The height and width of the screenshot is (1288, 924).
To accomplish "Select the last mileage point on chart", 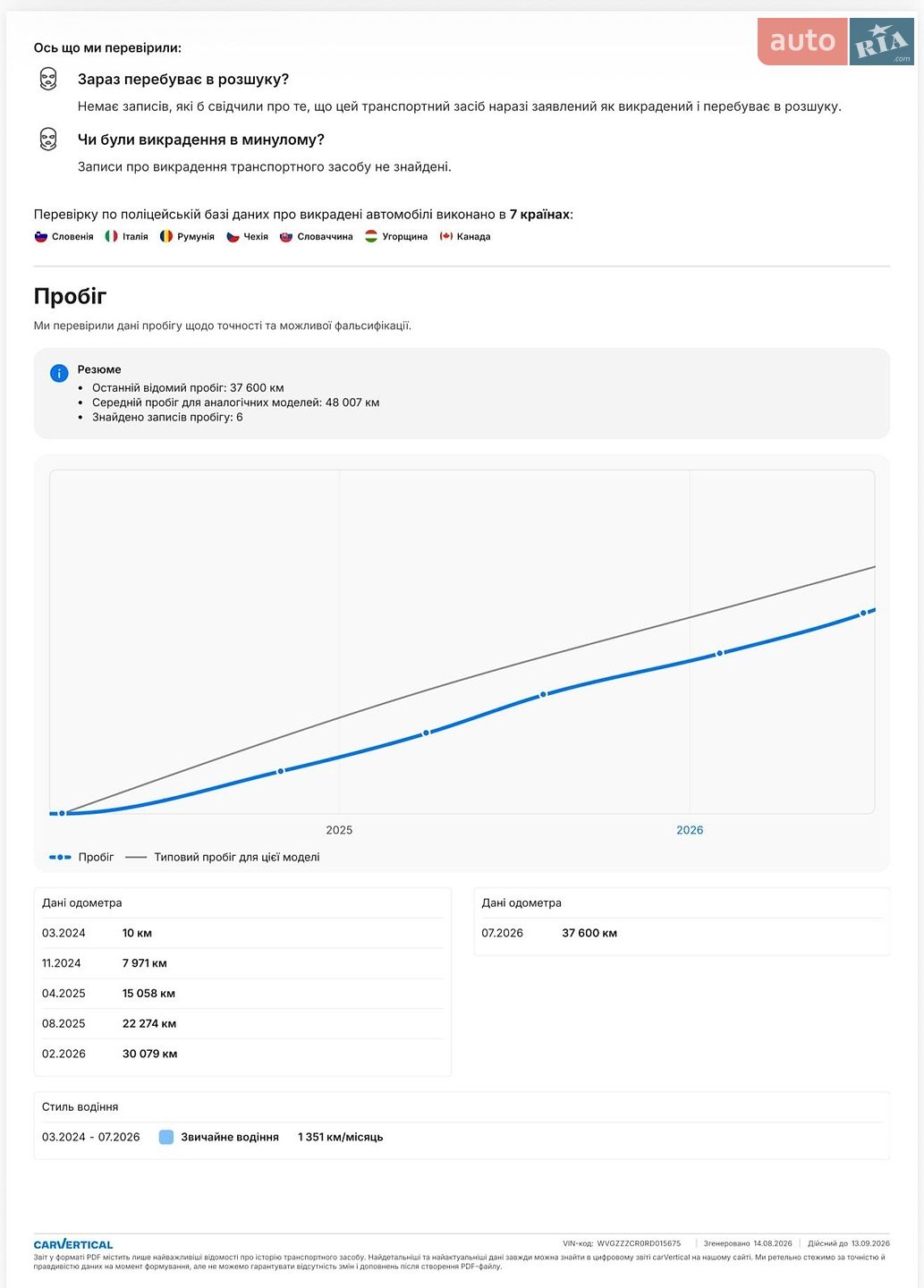I will click(863, 614).
